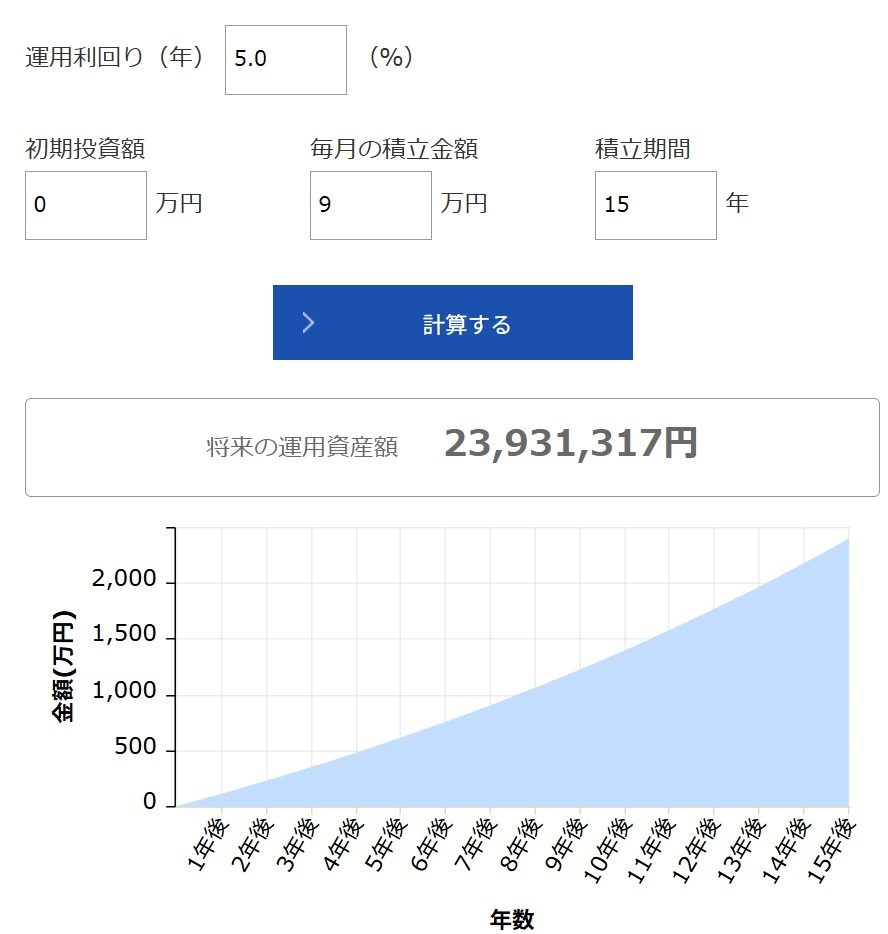Click the 15年後 label on the x-axis
The width and height of the screenshot is (888, 934).
click(x=832, y=850)
